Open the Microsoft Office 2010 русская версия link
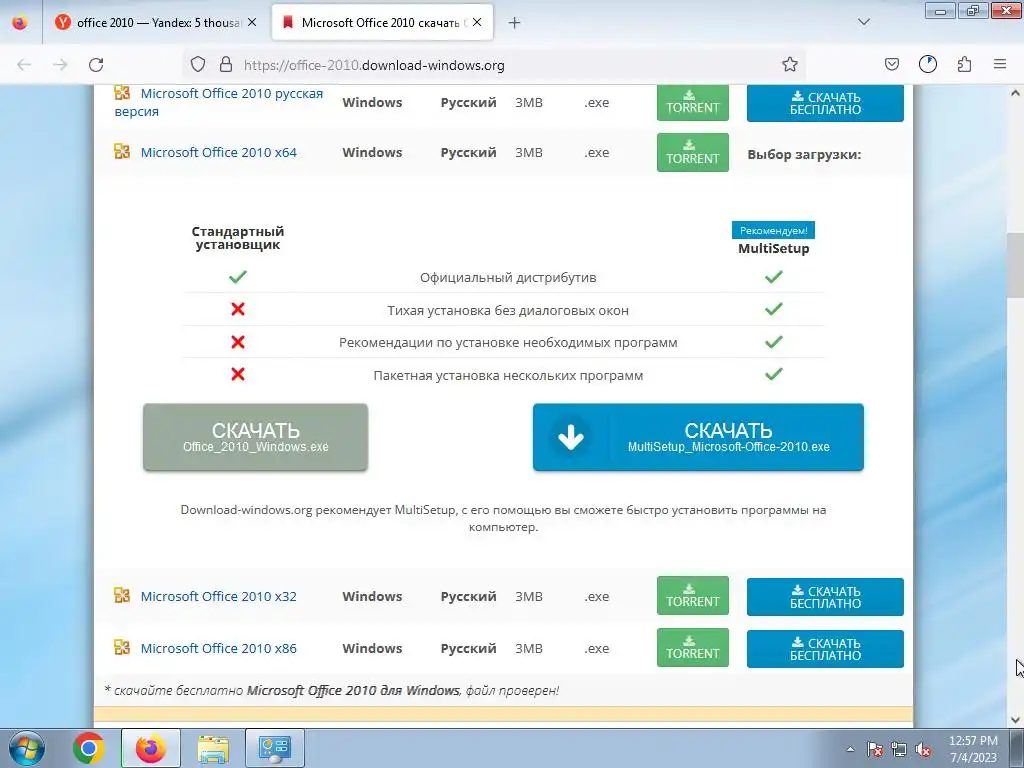This screenshot has height=768, width=1024. pyautogui.click(x=219, y=102)
